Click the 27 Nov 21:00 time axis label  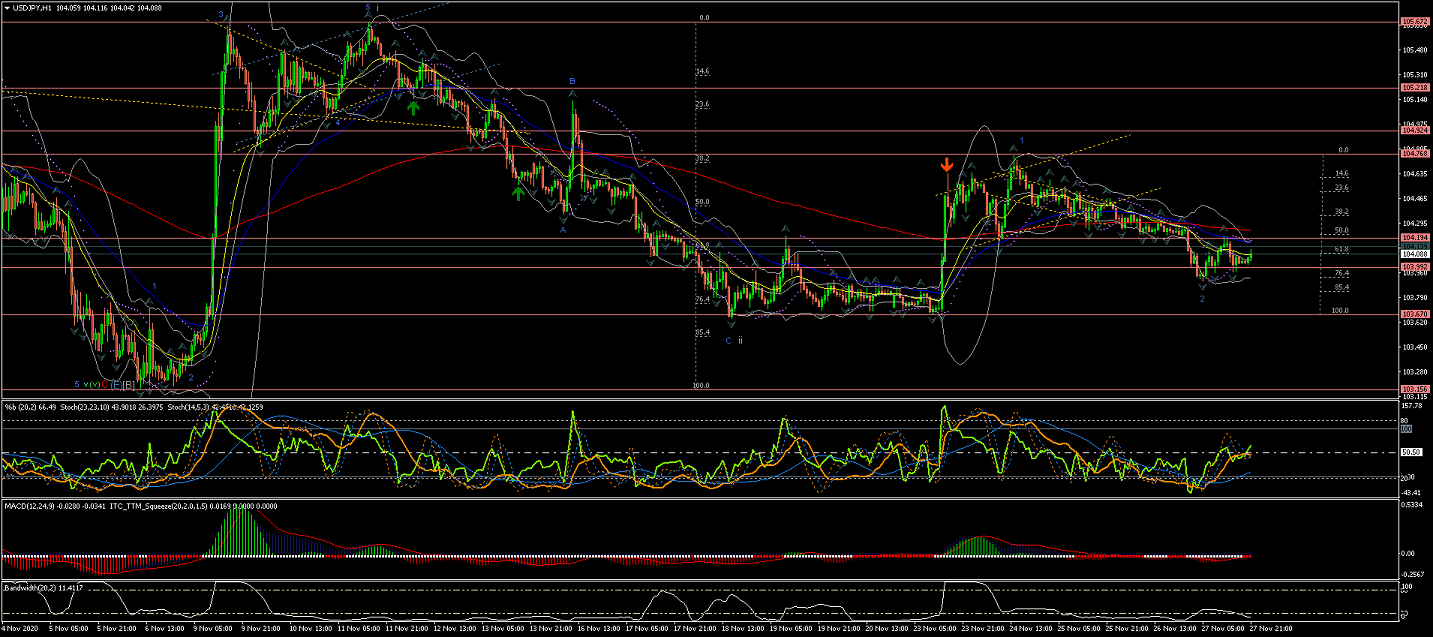tap(1265, 631)
